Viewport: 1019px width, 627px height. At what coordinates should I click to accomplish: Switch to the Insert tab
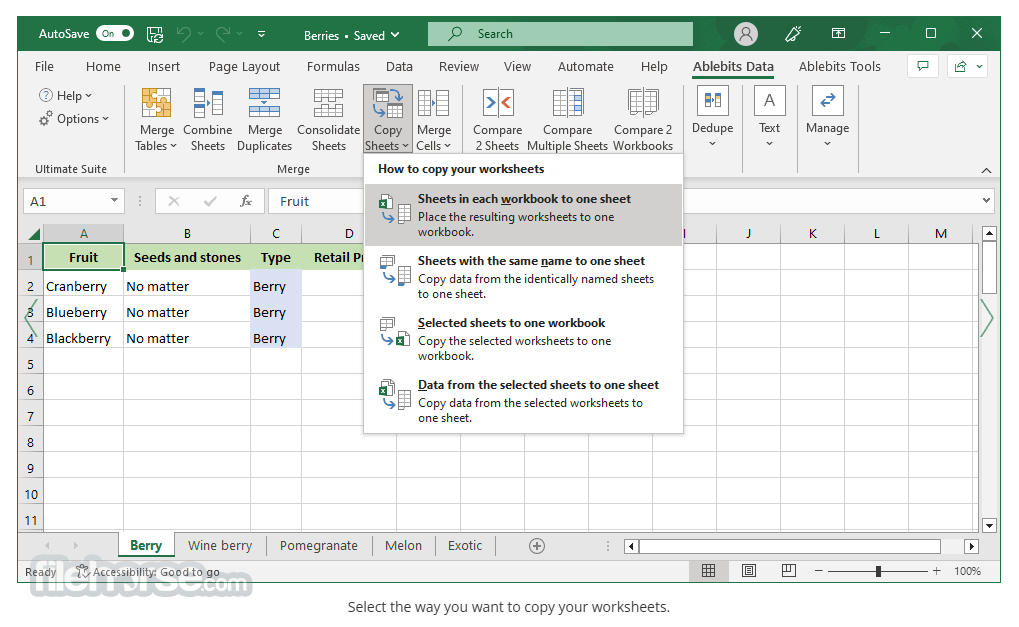[164, 66]
